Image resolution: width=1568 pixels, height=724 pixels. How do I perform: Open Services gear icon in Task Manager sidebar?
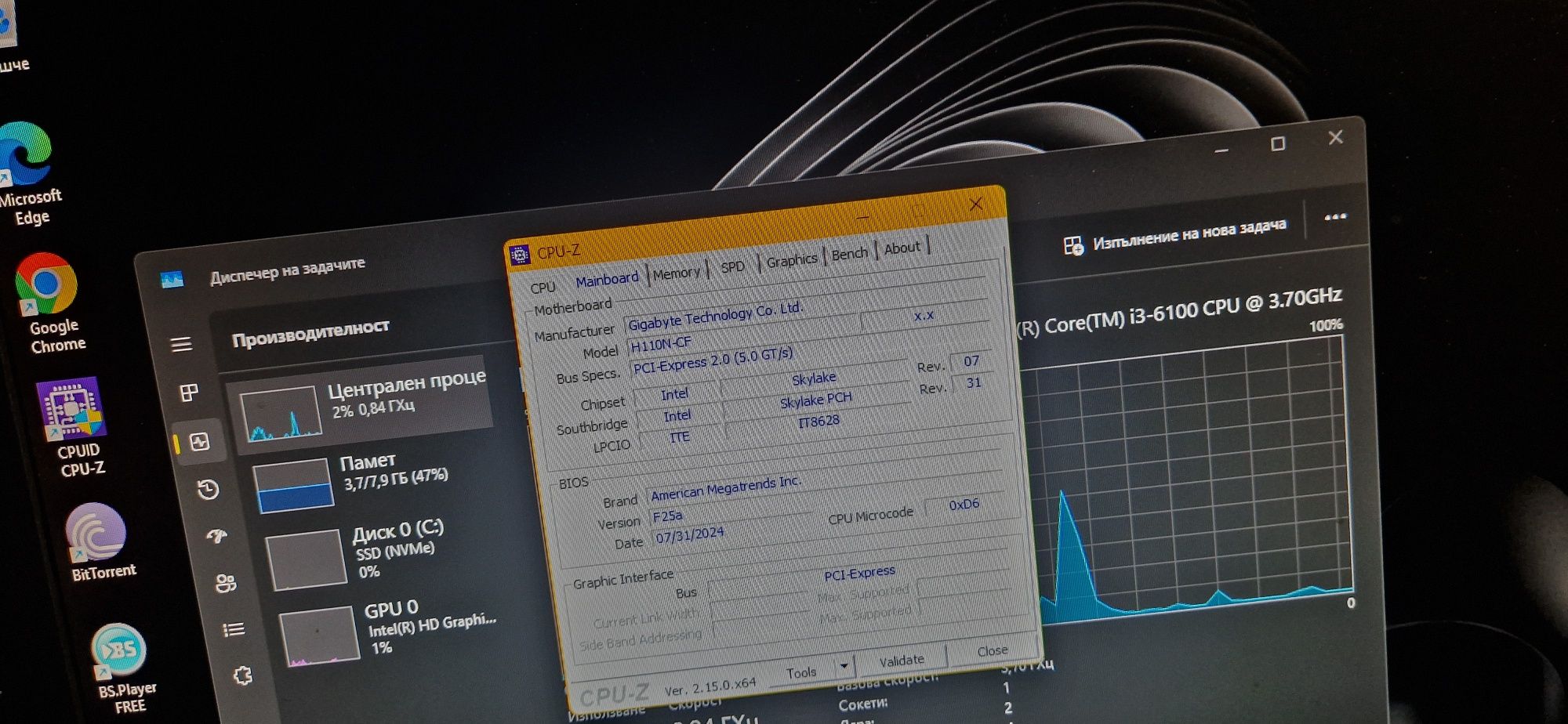point(244,675)
